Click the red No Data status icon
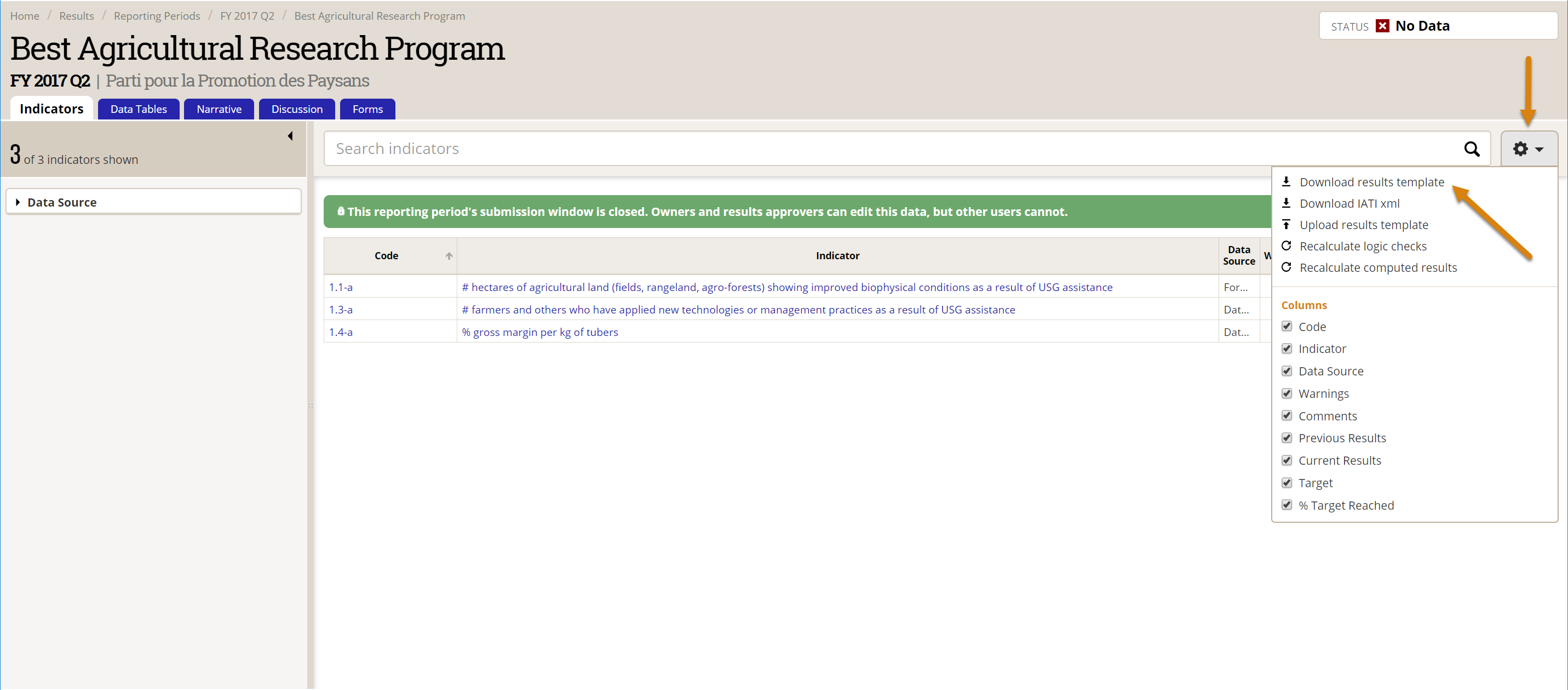Image resolution: width=1568 pixels, height=690 pixels. pyautogui.click(x=1382, y=26)
